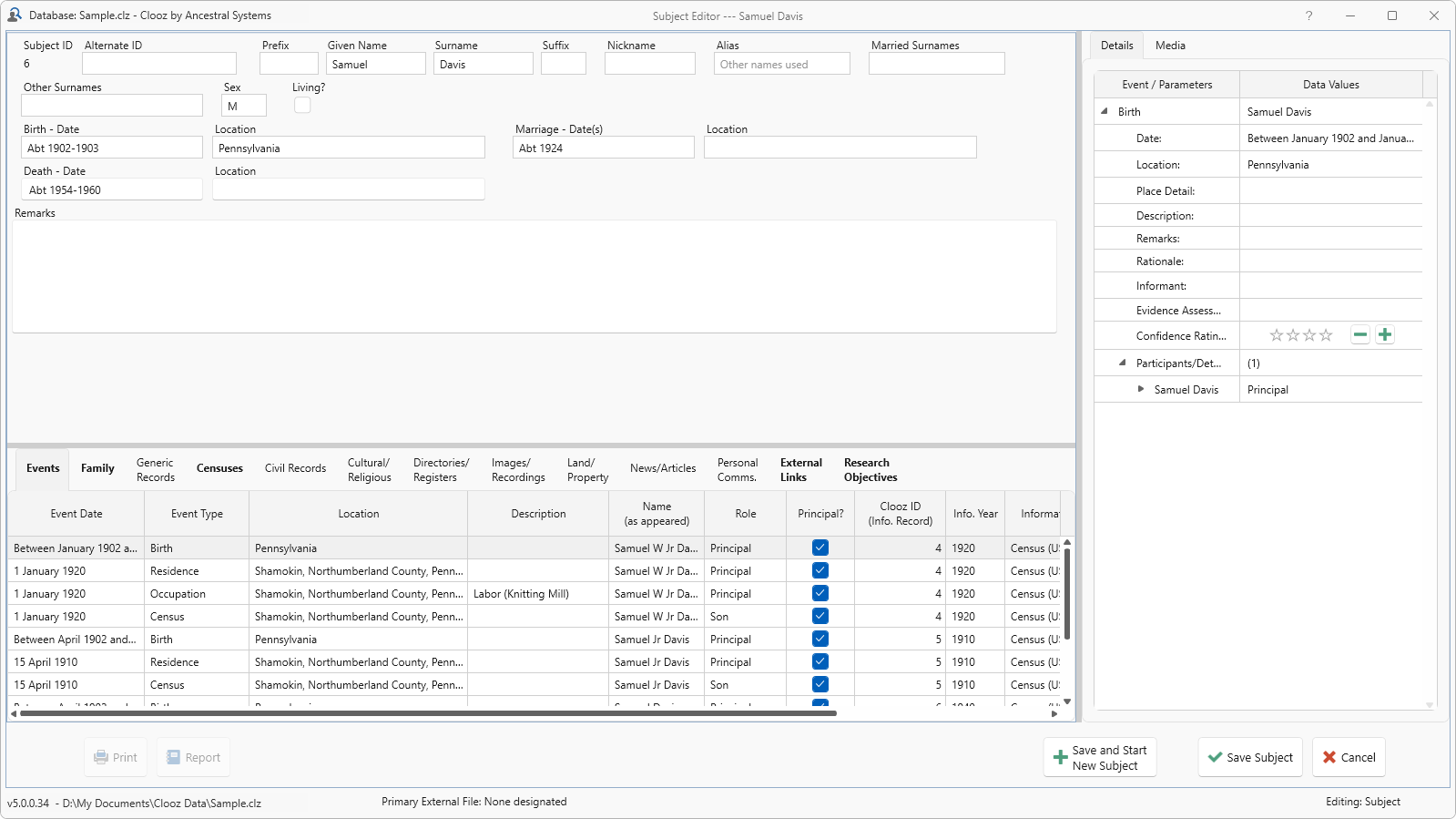The width and height of the screenshot is (1456, 819).
Task: Switch to the Media tab
Action: pyautogui.click(x=1170, y=46)
